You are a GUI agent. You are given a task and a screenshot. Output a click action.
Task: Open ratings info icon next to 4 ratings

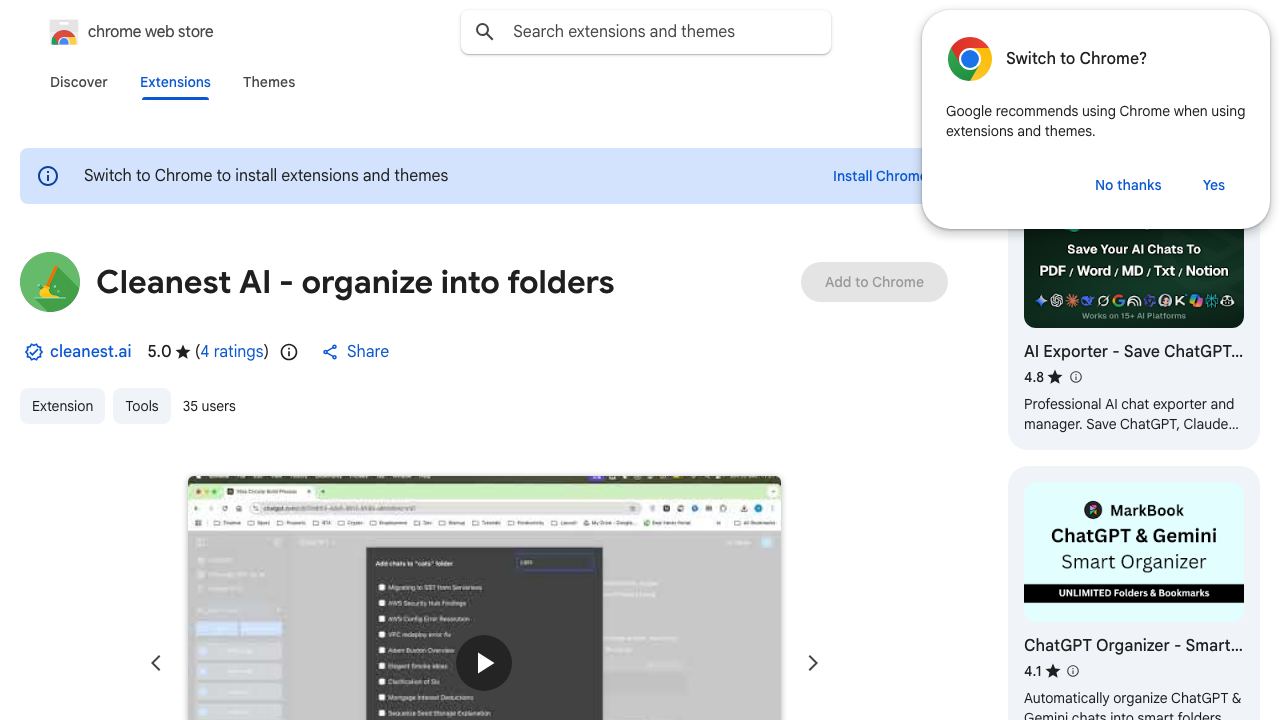289,352
